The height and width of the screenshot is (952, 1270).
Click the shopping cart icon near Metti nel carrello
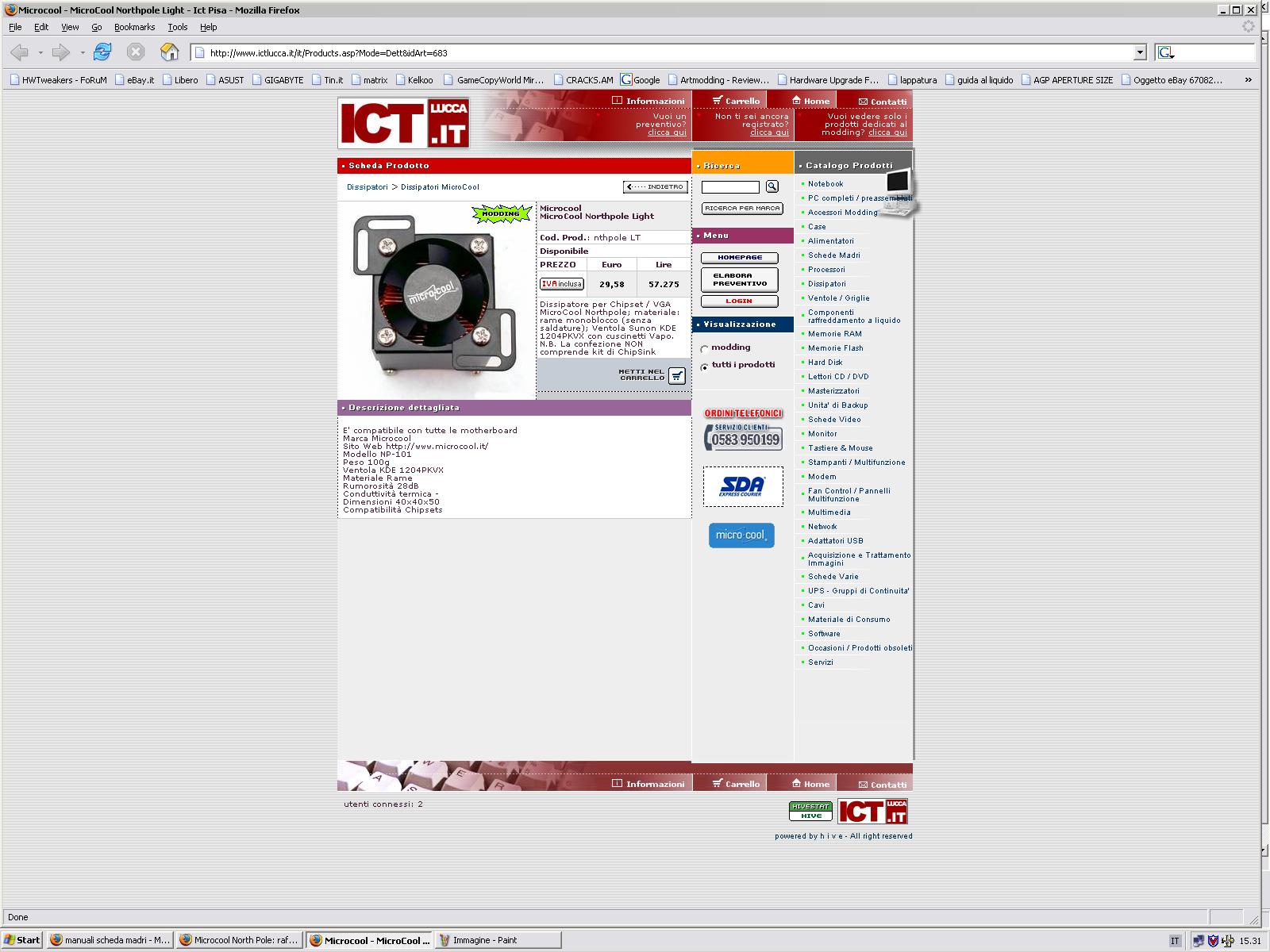(x=677, y=376)
